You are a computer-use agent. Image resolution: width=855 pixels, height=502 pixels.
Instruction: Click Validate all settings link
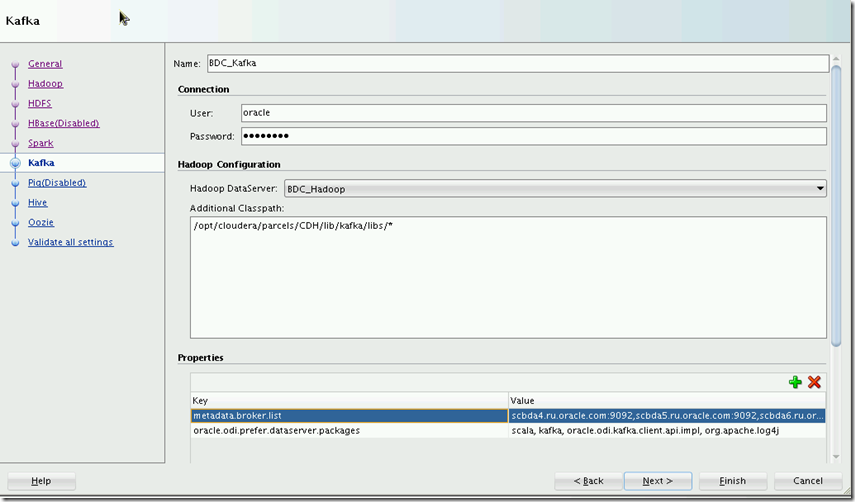[70, 242]
